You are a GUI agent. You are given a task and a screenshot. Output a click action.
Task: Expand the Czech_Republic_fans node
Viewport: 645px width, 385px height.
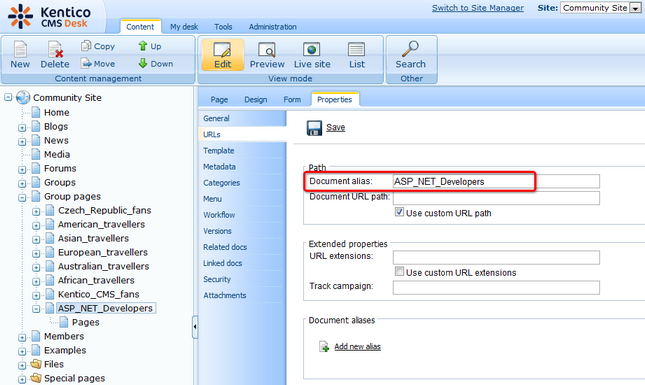(36, 211)
